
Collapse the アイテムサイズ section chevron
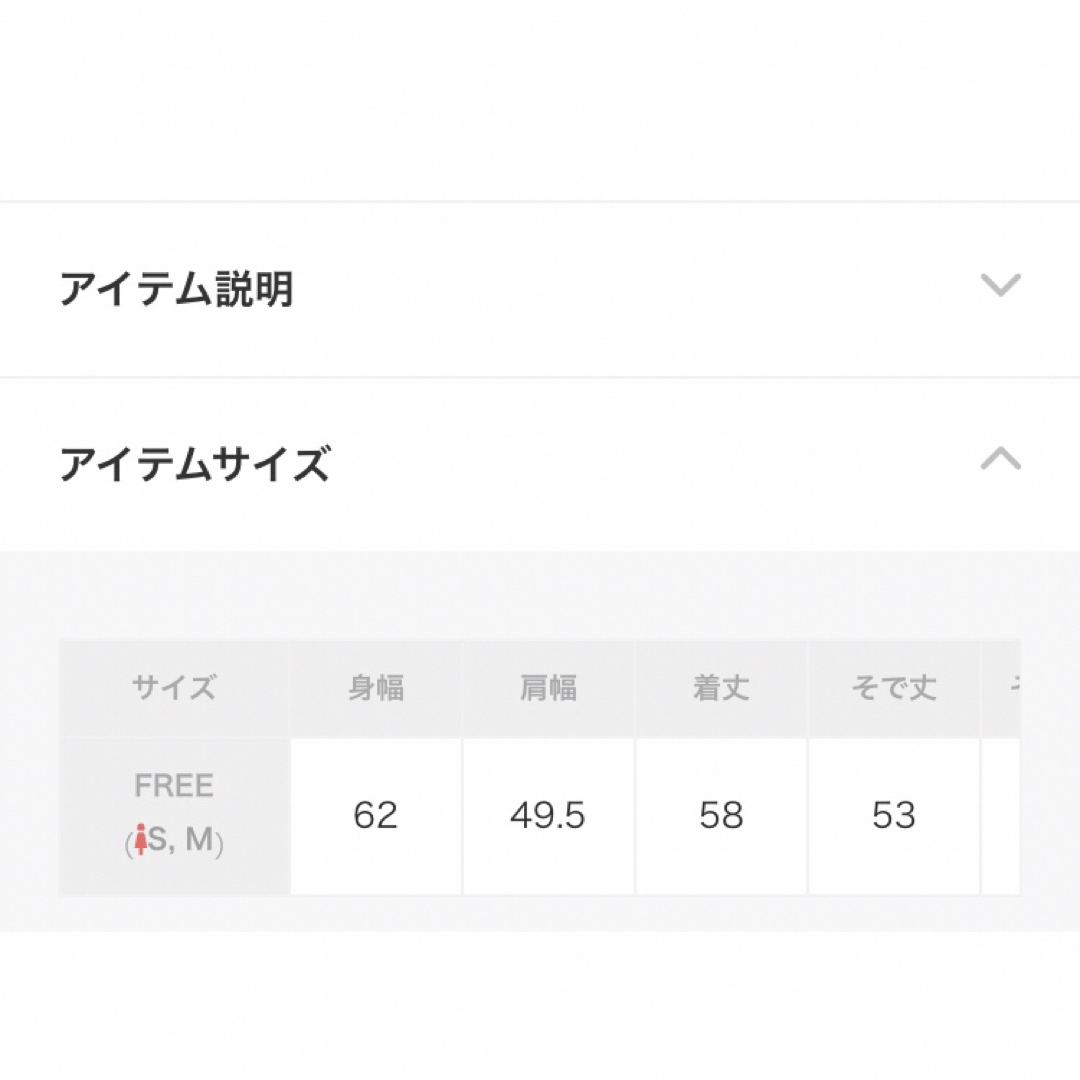(x=1000, y=458)
